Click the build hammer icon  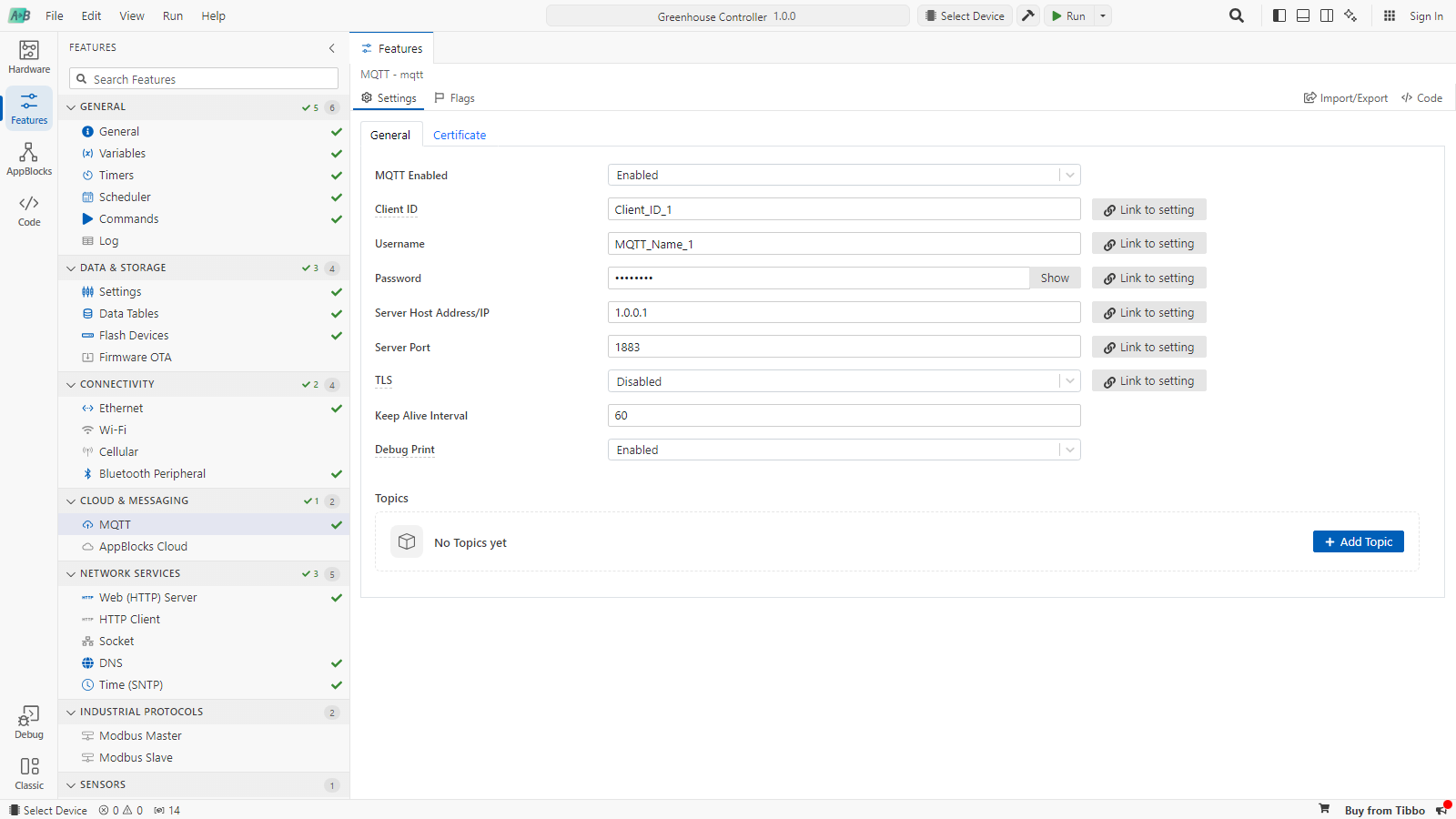coord(1028,15)
